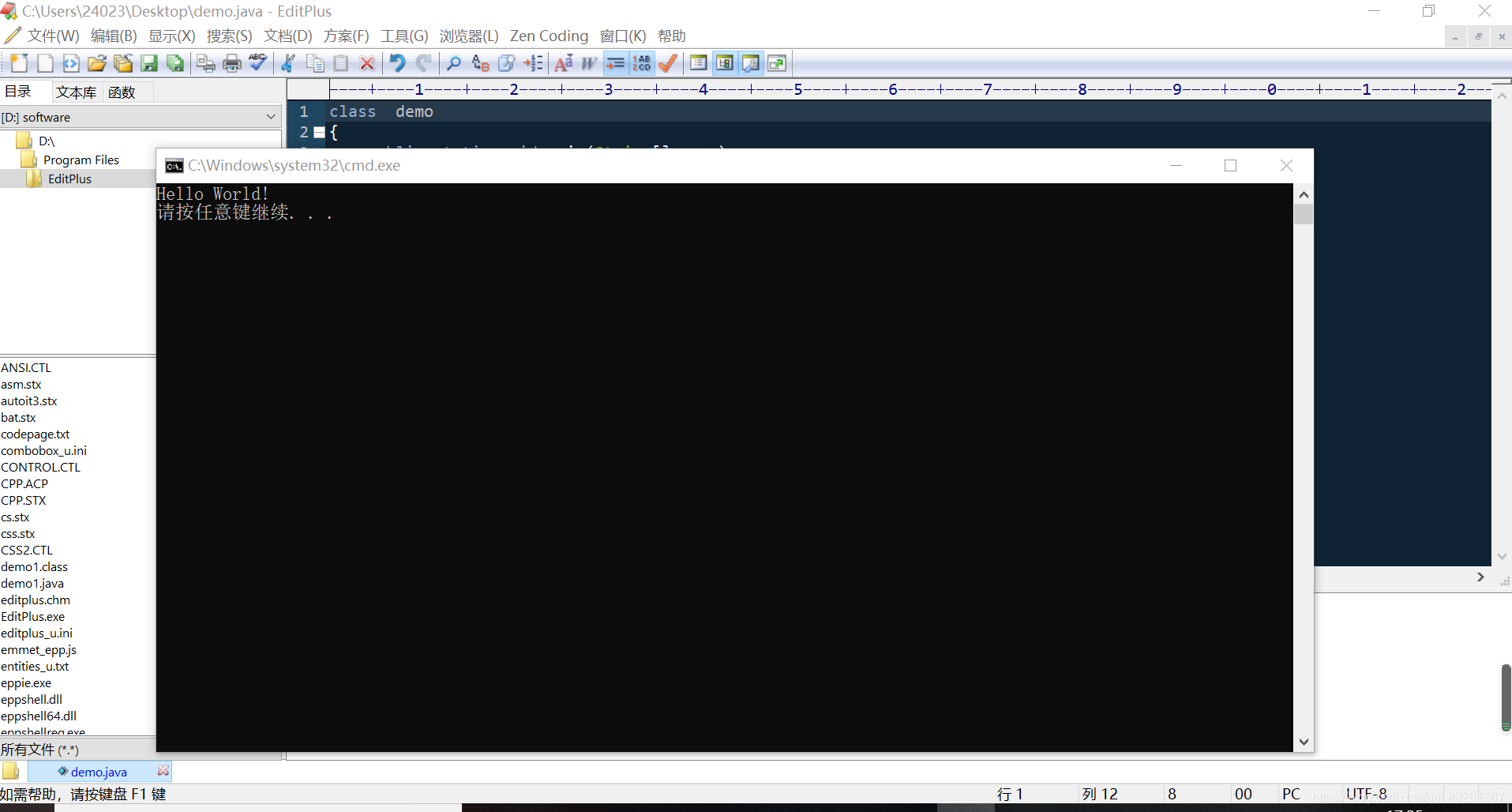Open file folder icon in toolbar
1512x812 pixels.
tap(97, 63)
